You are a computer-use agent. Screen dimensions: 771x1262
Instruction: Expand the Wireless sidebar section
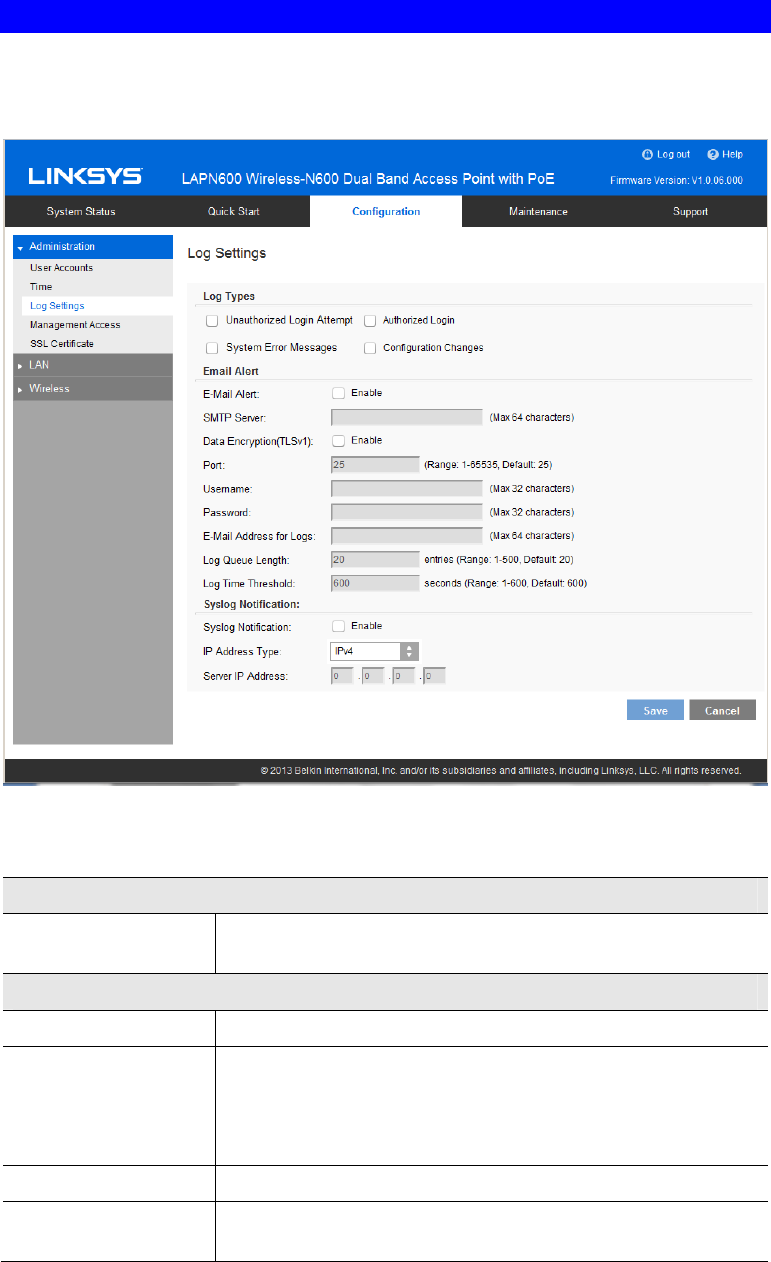tap(92, 388)
